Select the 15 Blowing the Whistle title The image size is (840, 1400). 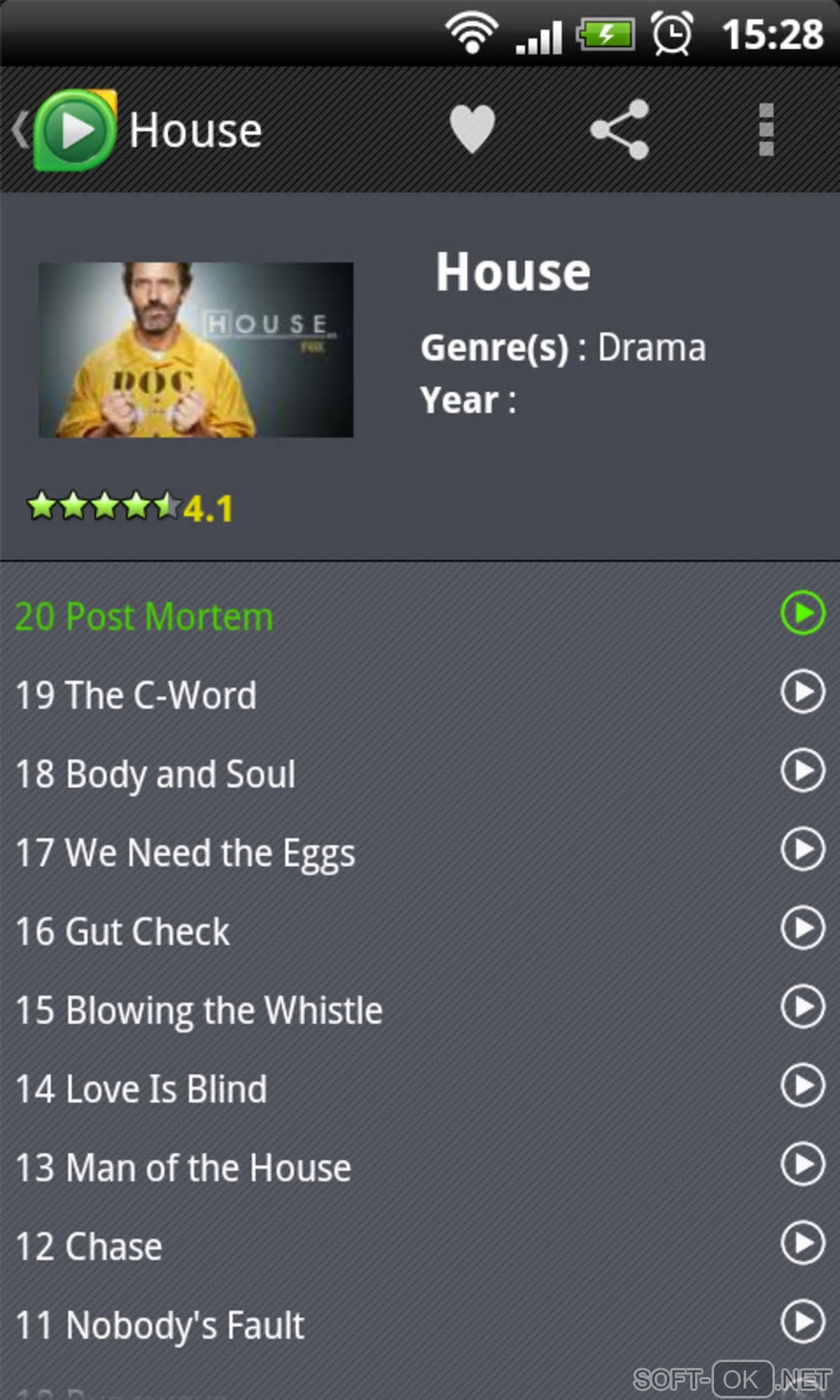coord(198,1011)
